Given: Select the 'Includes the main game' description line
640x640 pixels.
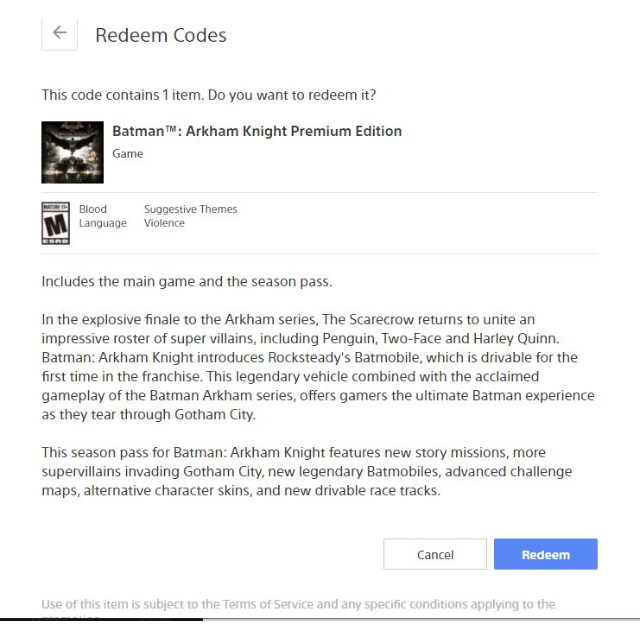Looking at the screenshot, I should coord(187,282).
